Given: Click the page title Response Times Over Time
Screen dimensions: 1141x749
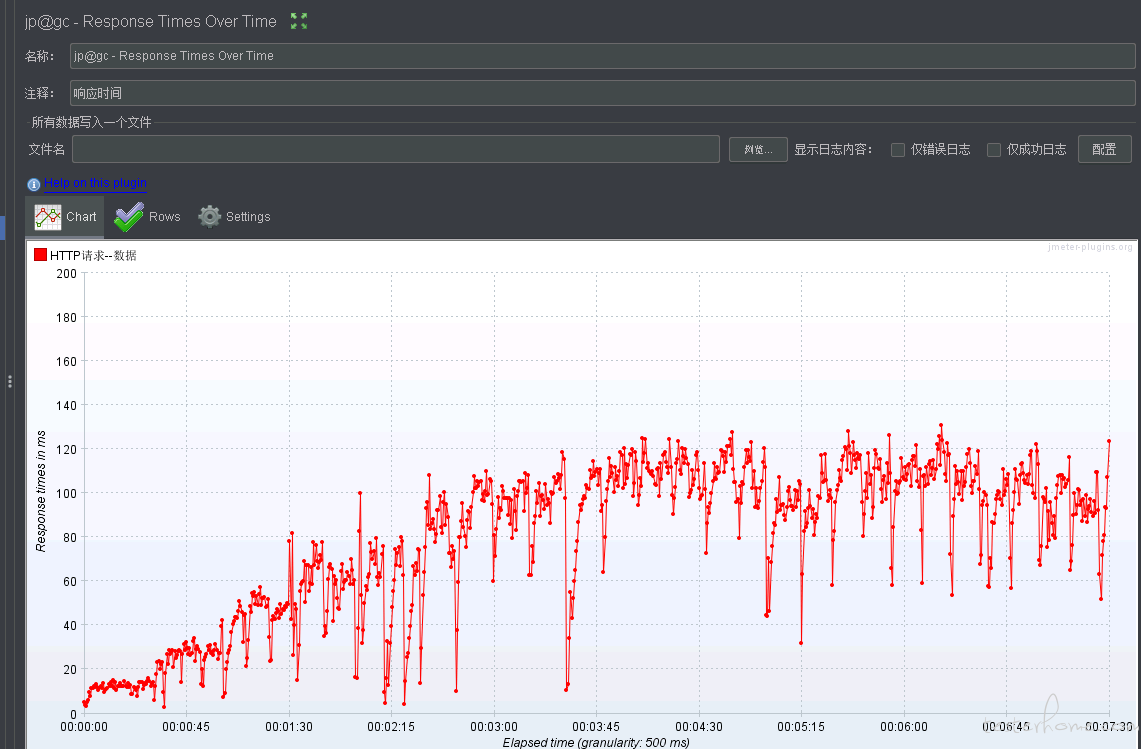Looking at the screenshot, I should tap(151, 22).
